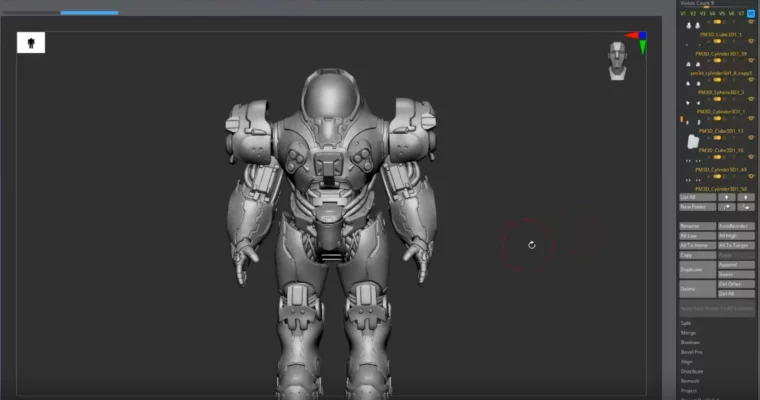Screen dimensions: 760x400
Task: Click the All To Home button
Action: (x=697, y=246)
